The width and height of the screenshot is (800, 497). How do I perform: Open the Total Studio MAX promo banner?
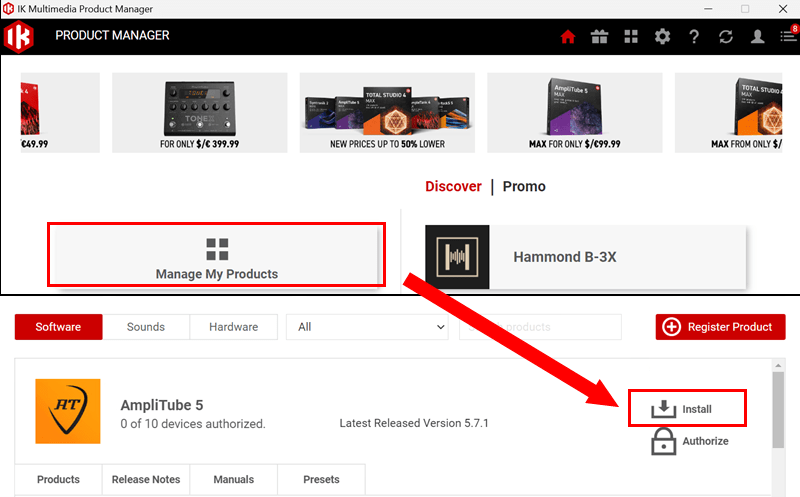pos(729,113)
